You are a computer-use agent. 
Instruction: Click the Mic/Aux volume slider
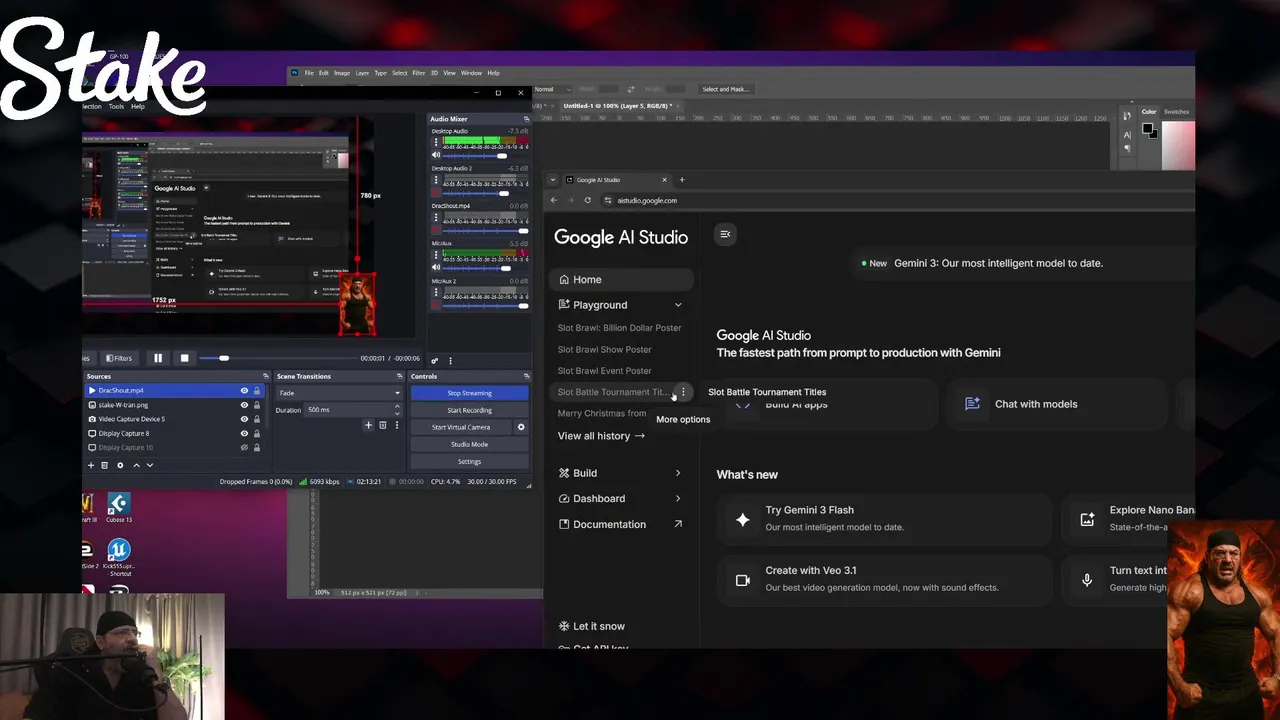click(486, 268)
